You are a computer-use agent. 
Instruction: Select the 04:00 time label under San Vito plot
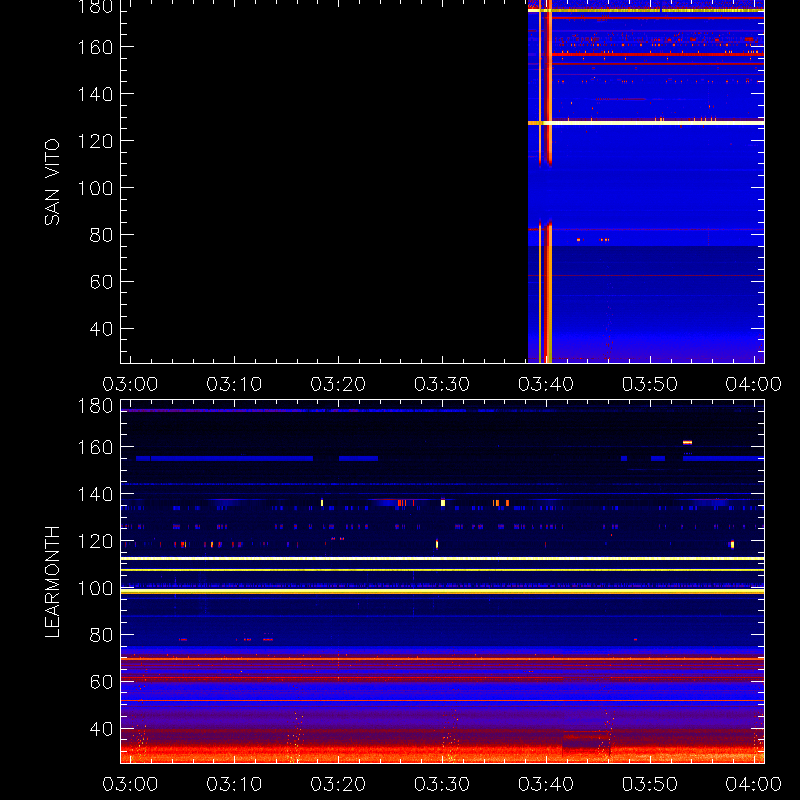coord(754,384)
